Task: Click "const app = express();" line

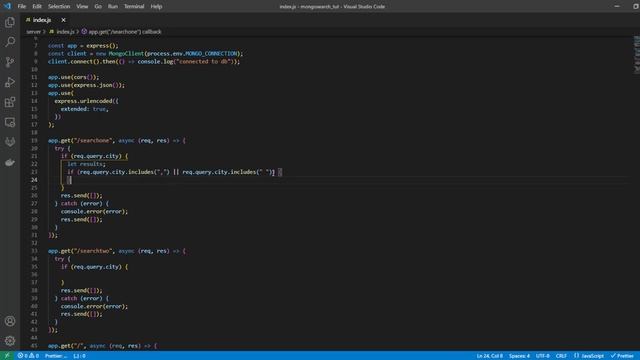Action: point(83,46)
